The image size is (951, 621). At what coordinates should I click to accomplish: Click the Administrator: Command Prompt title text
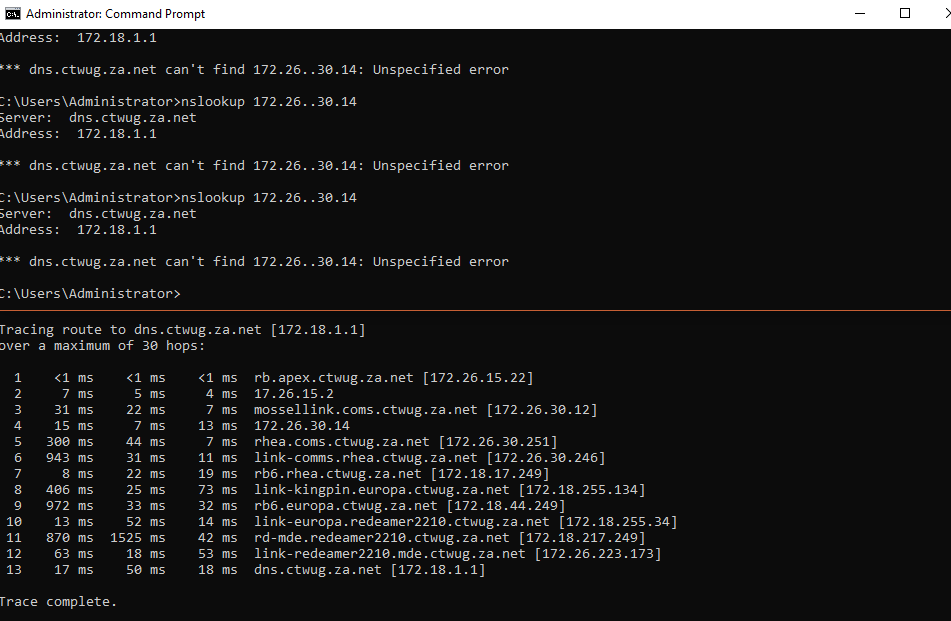(x=115, y=13)
